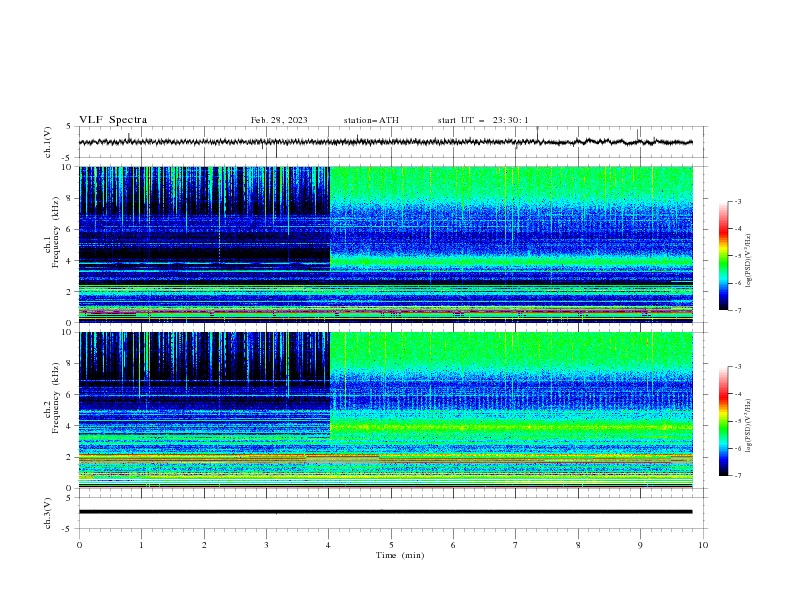The image size is (792, 612).
Task: Click the "-7" label on ch.2 colorbar
Action: (737, 475)
